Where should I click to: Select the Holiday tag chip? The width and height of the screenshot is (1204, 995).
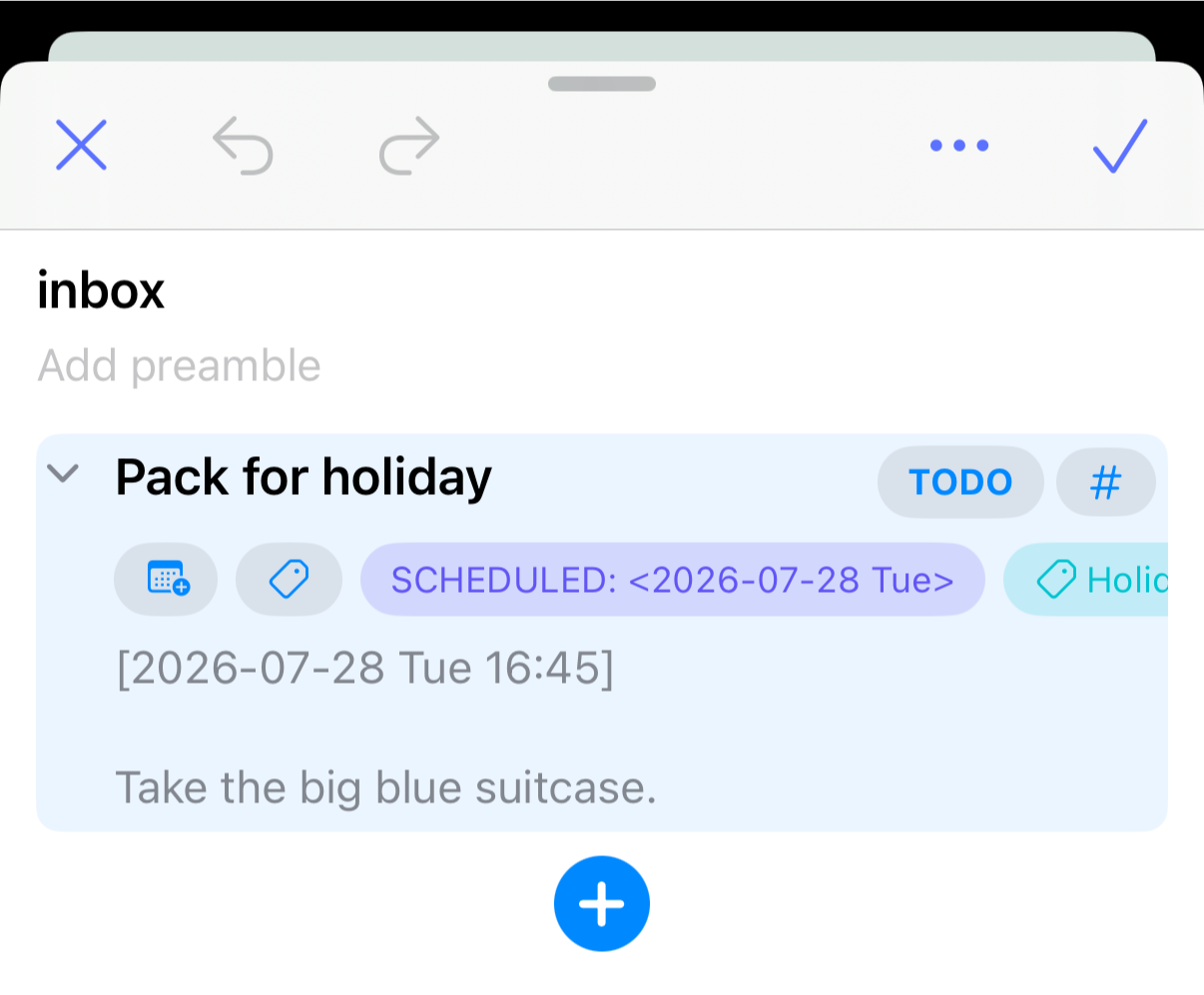point(1085,579)
